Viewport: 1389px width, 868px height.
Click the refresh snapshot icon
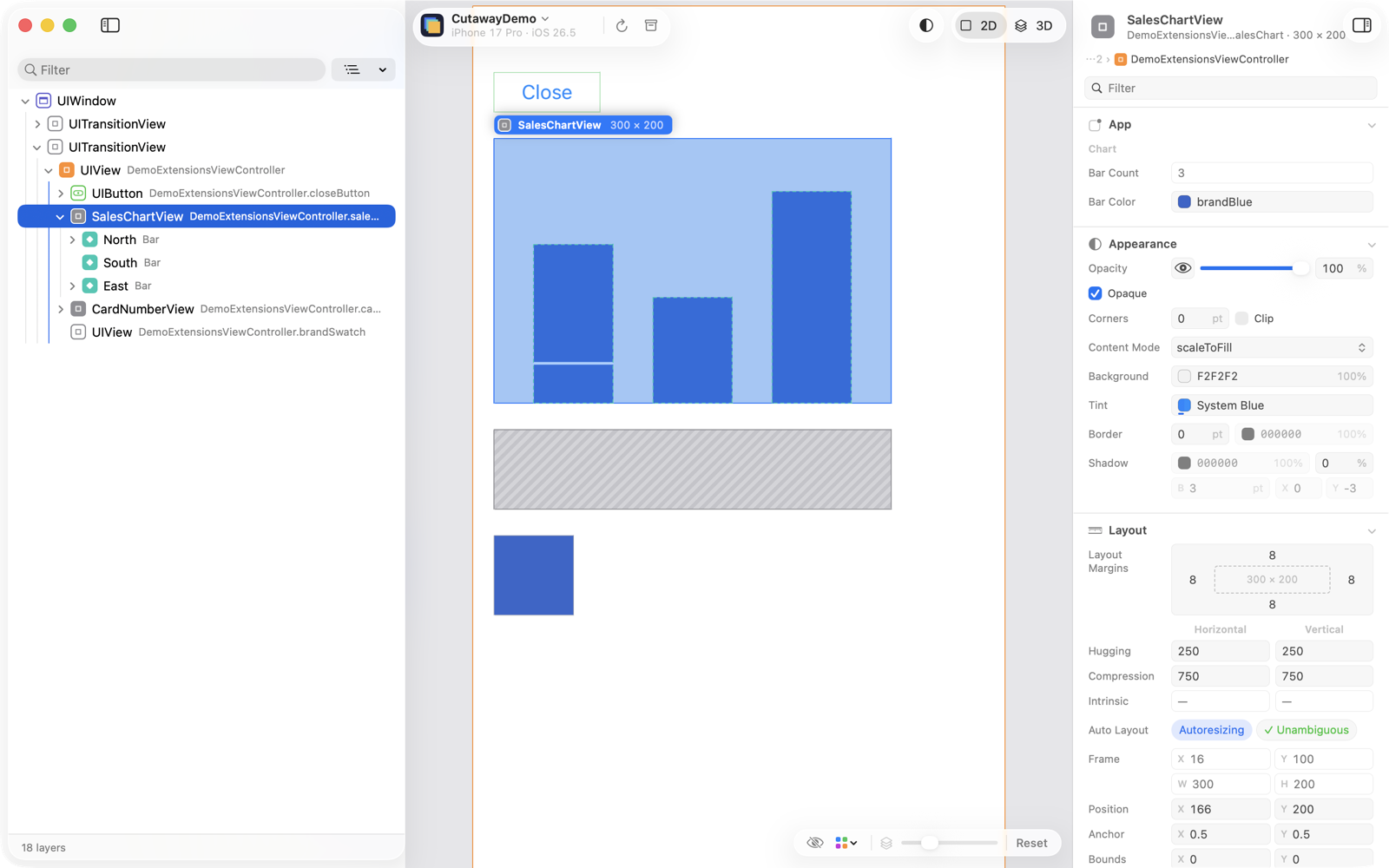[x=622, y=26]
